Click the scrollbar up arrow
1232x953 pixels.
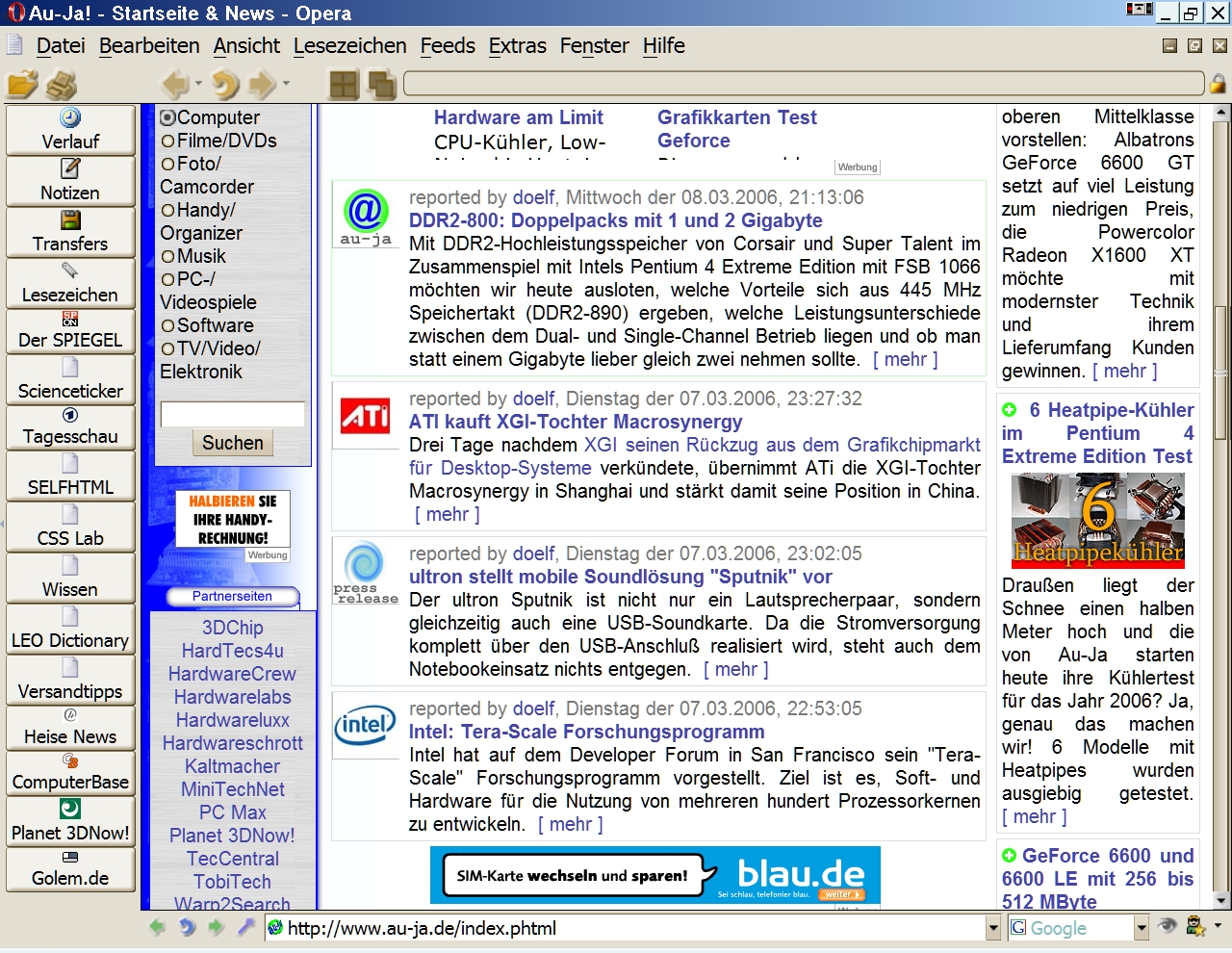click(x=1221, y=113)
